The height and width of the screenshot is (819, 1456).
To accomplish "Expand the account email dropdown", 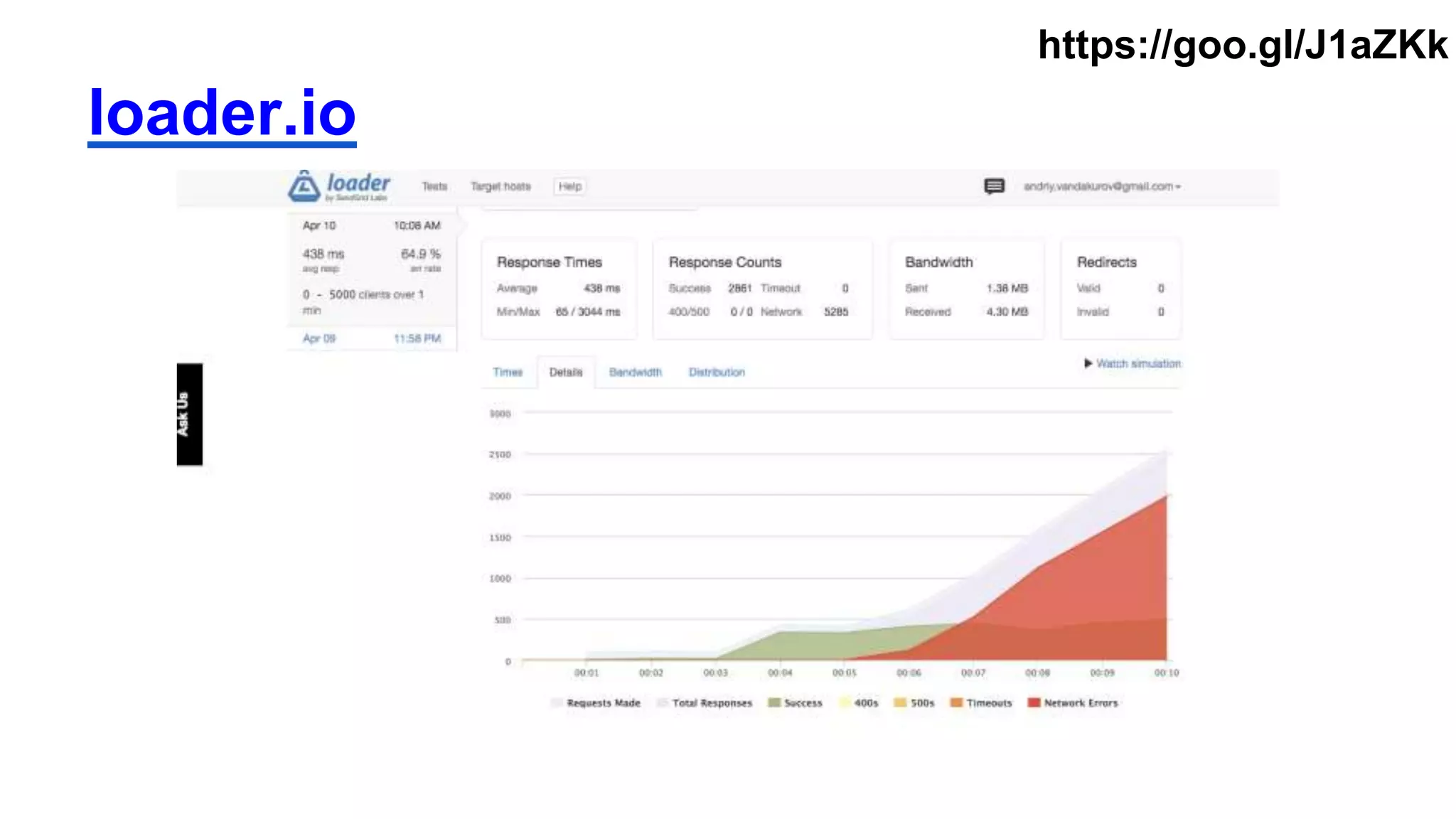I will 1102,186.
